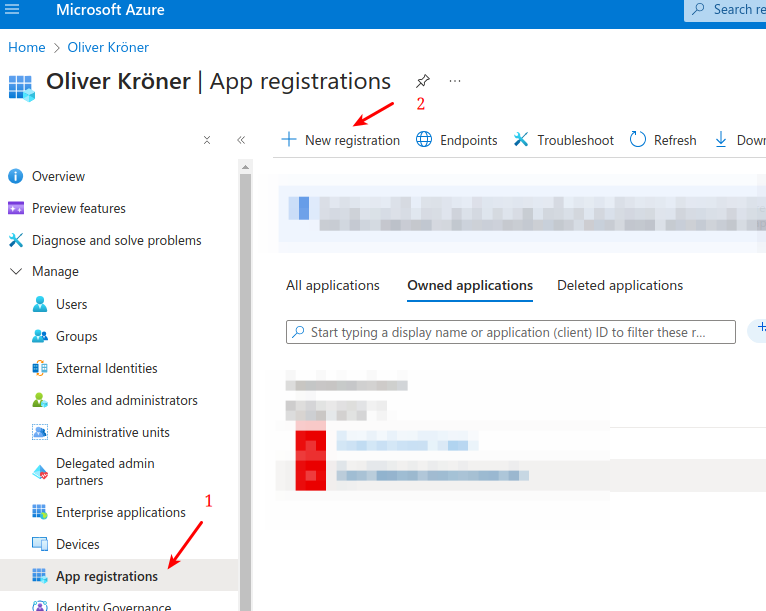Click the Refresh circular arrow icon

[638, 140]
